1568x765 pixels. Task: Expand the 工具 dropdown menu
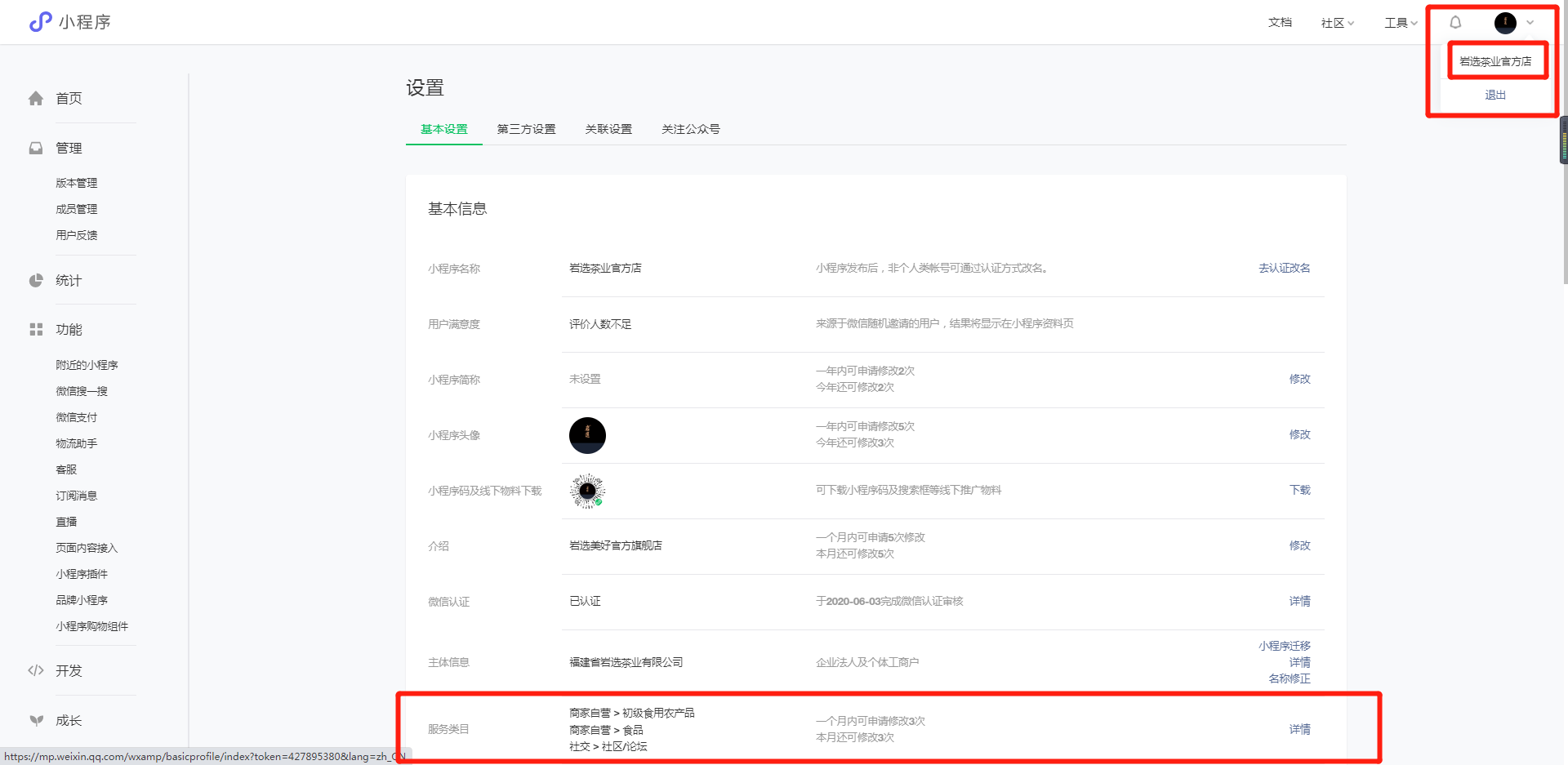(x=1401, y=23)
